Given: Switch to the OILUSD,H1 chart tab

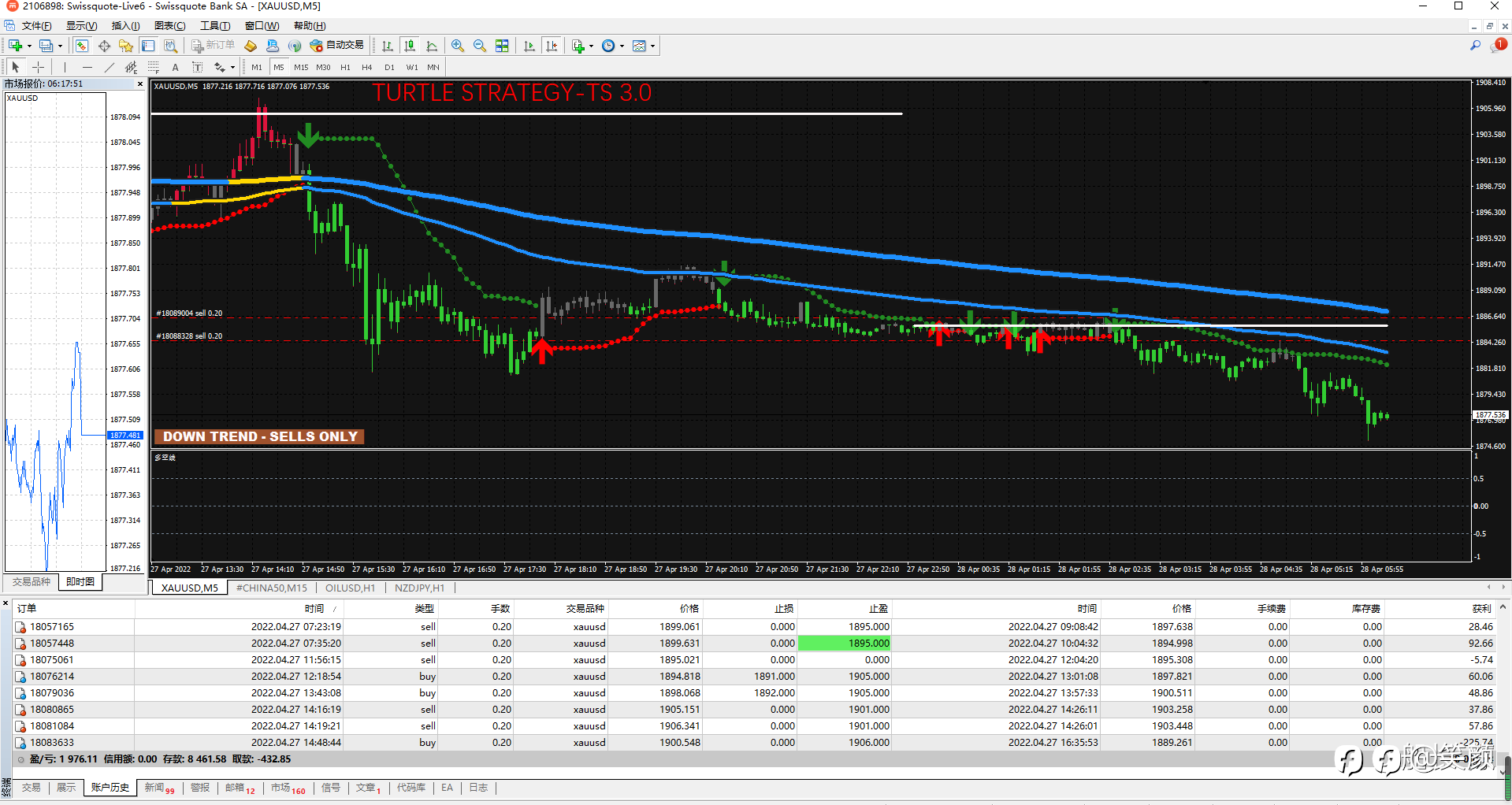Looking at the screenshot, I should click(350, 588).
